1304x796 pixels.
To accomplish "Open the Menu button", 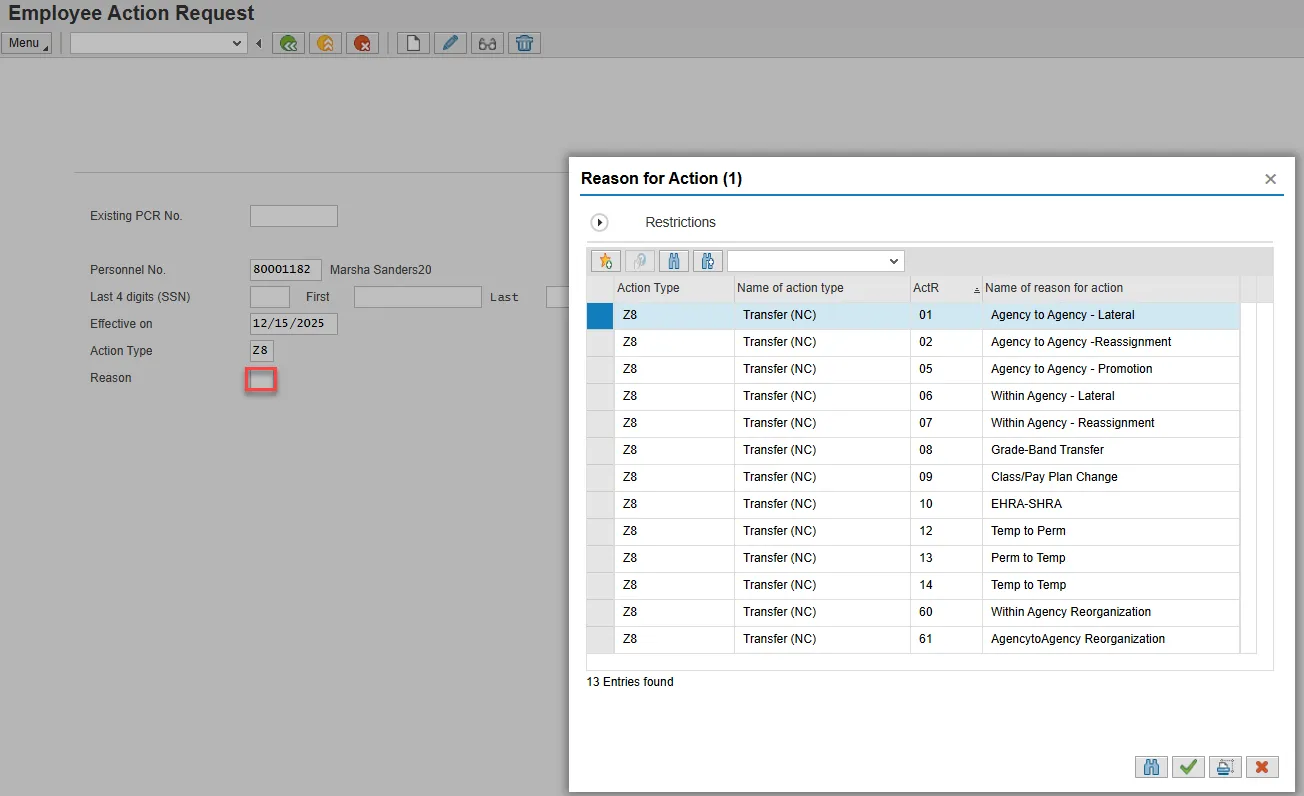I will (x=26, y=43).
